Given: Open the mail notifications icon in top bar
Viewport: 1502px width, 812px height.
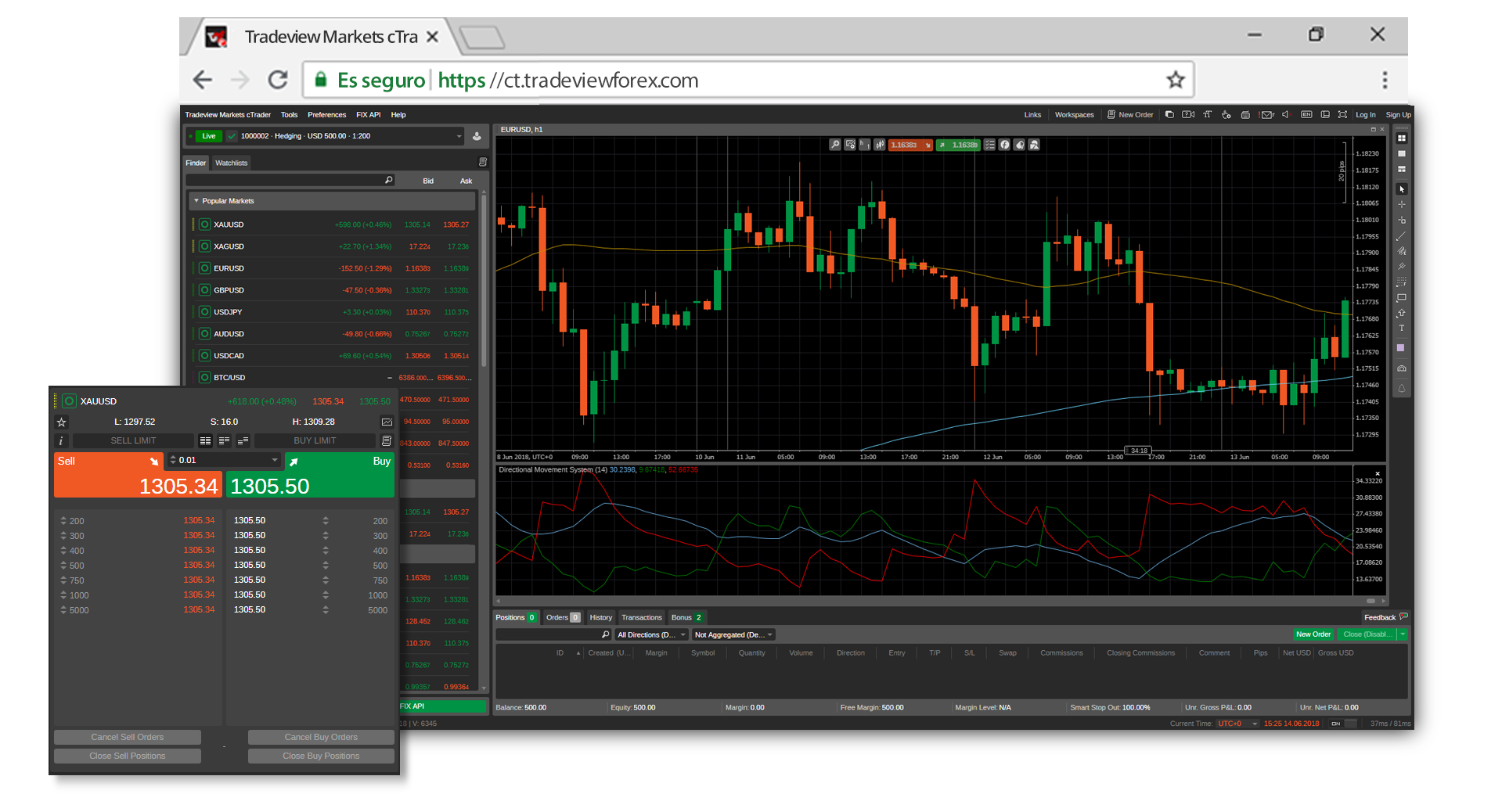Looking at the screenshot, I should [1266, 115].
